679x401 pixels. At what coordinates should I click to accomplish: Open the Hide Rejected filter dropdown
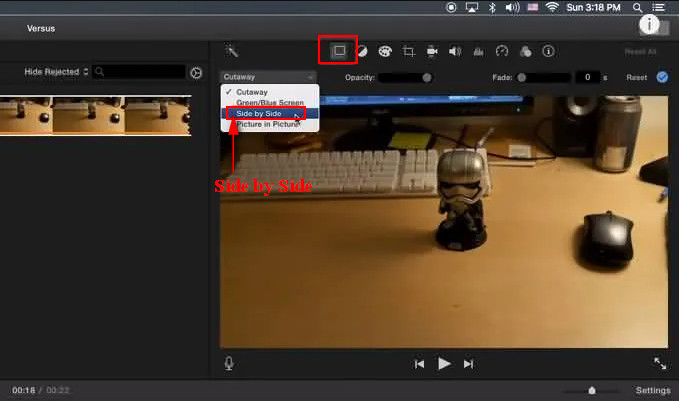[56, 71]
